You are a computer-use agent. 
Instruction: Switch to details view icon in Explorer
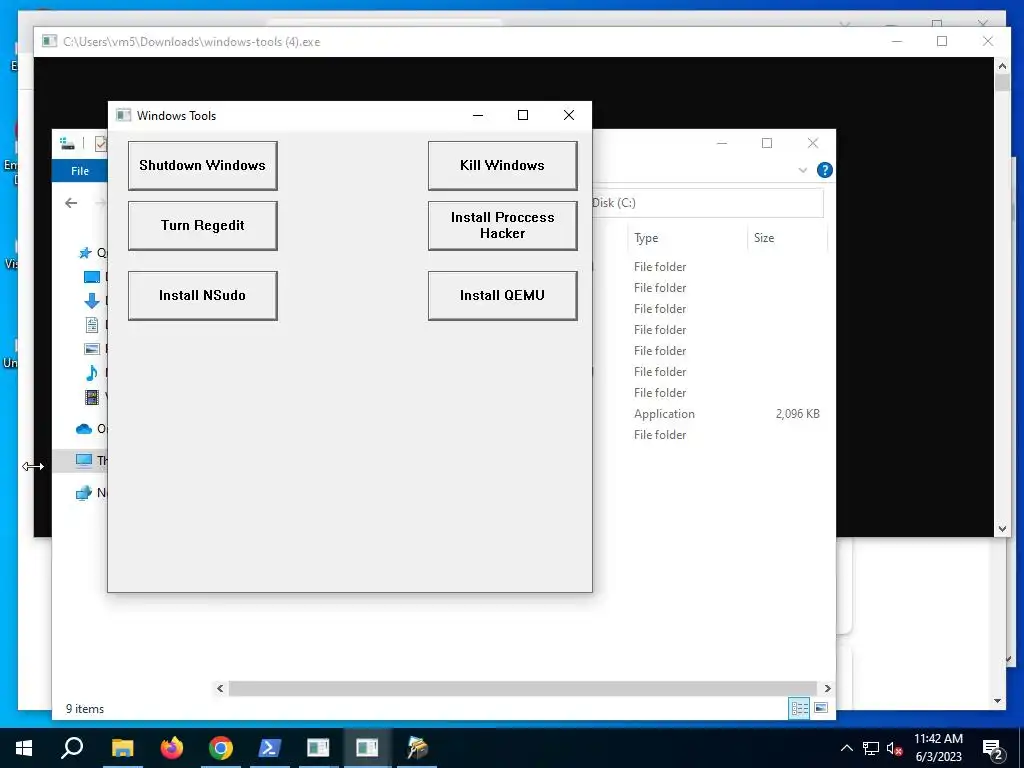pos(799,708)
